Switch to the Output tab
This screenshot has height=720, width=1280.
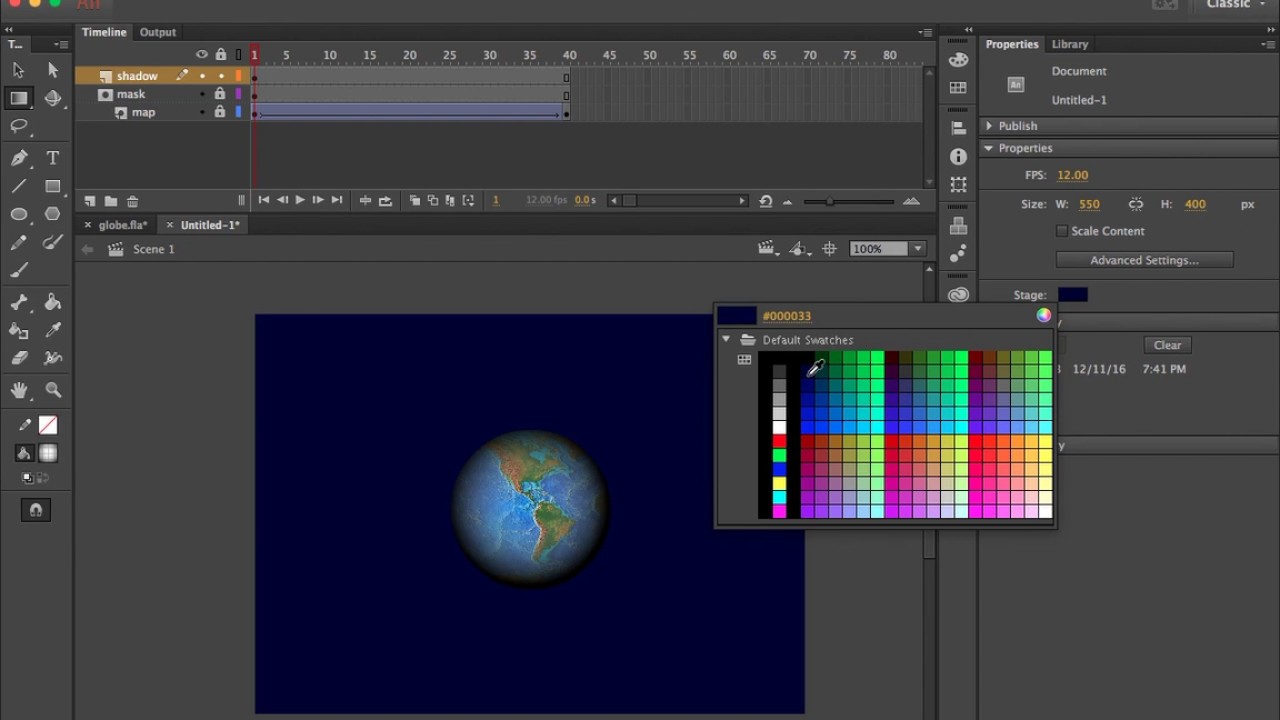point(157,32)
